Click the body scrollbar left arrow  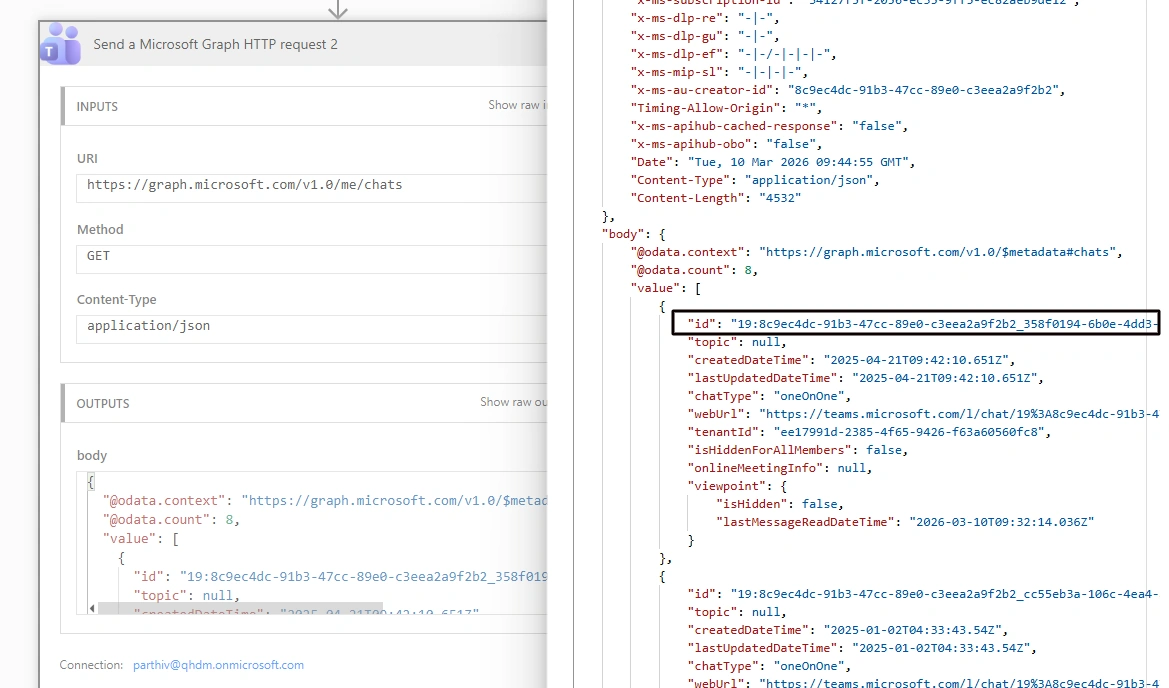92,608
